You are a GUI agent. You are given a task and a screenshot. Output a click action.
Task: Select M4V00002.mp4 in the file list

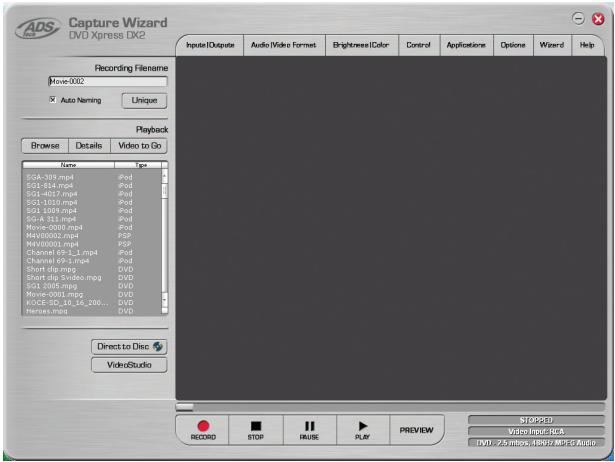[92, 236]
